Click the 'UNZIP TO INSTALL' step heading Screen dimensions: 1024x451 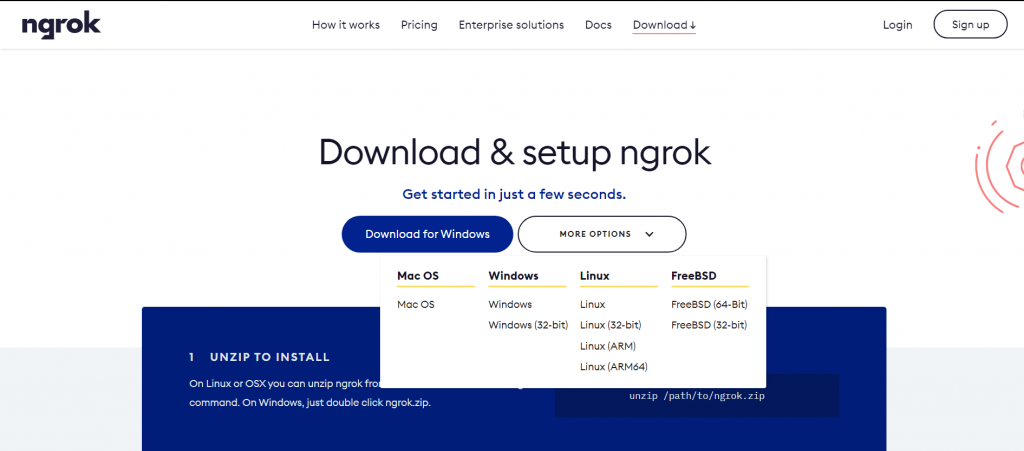click(x=270, y=358)
